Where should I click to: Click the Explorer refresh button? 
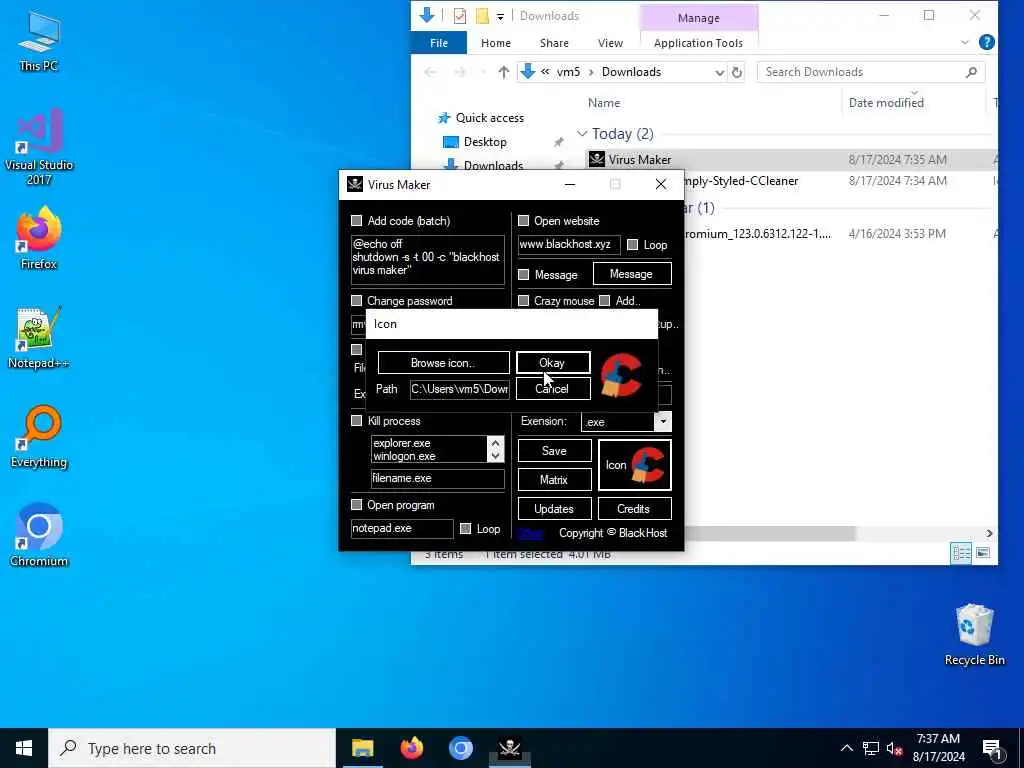(x=737, y=72)
